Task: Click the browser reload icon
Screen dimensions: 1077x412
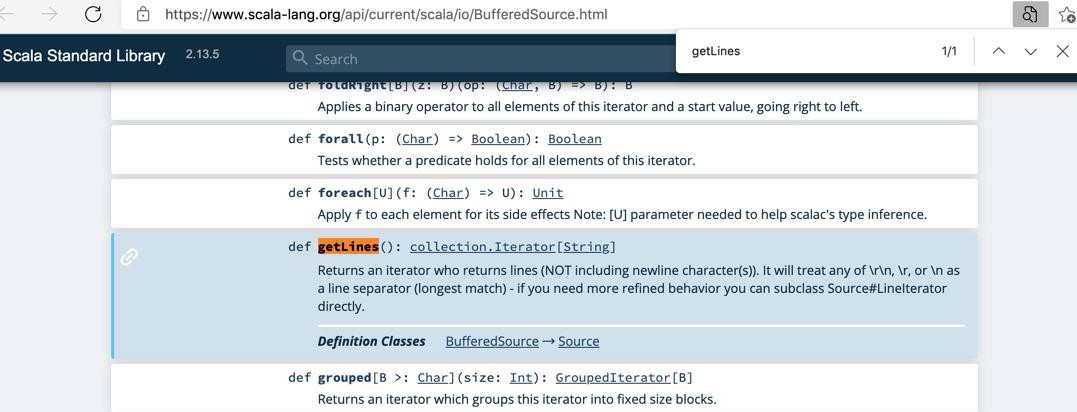Action: point(93,14)
